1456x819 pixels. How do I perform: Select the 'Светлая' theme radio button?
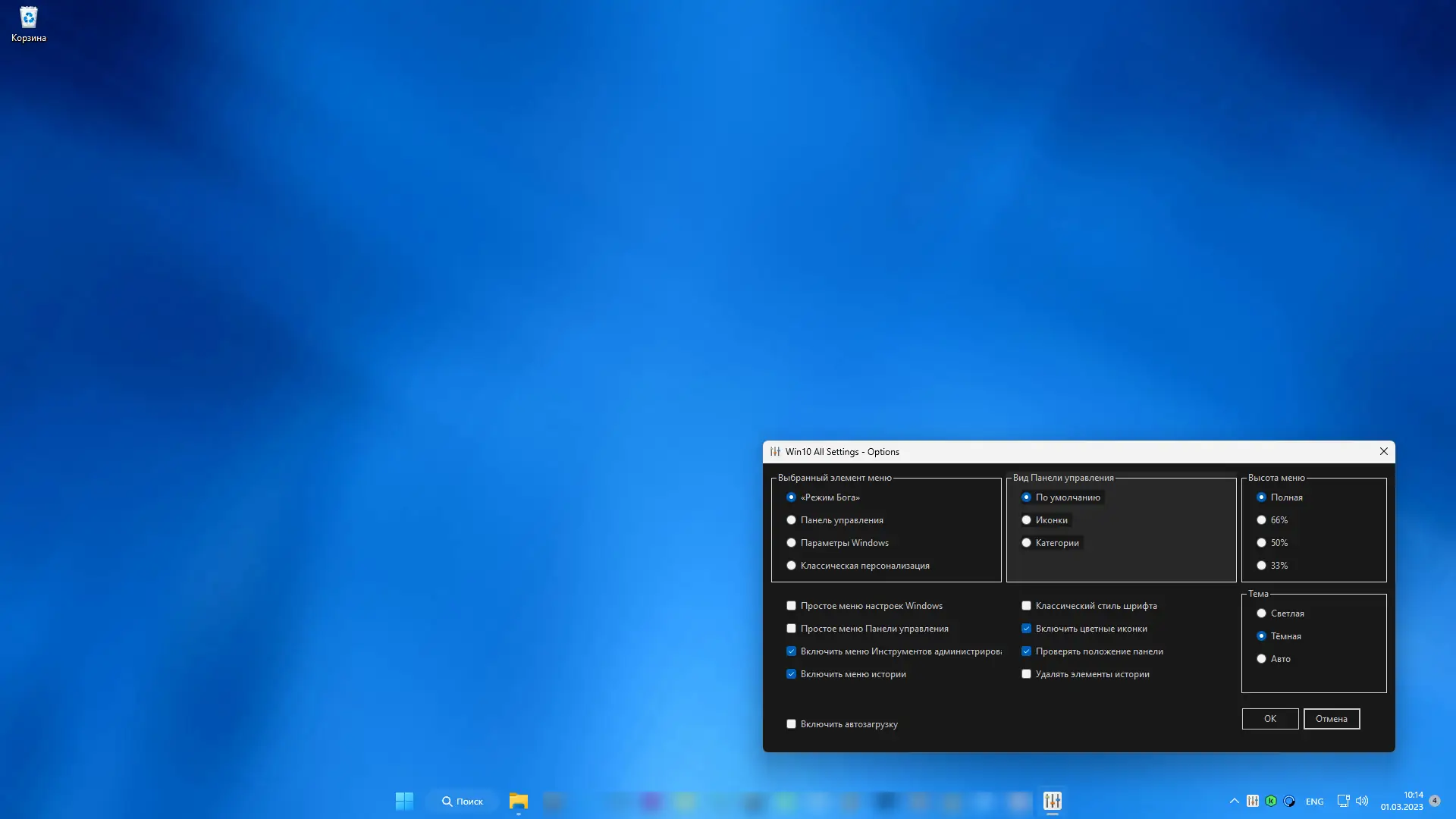click(x=1261, y=613)
